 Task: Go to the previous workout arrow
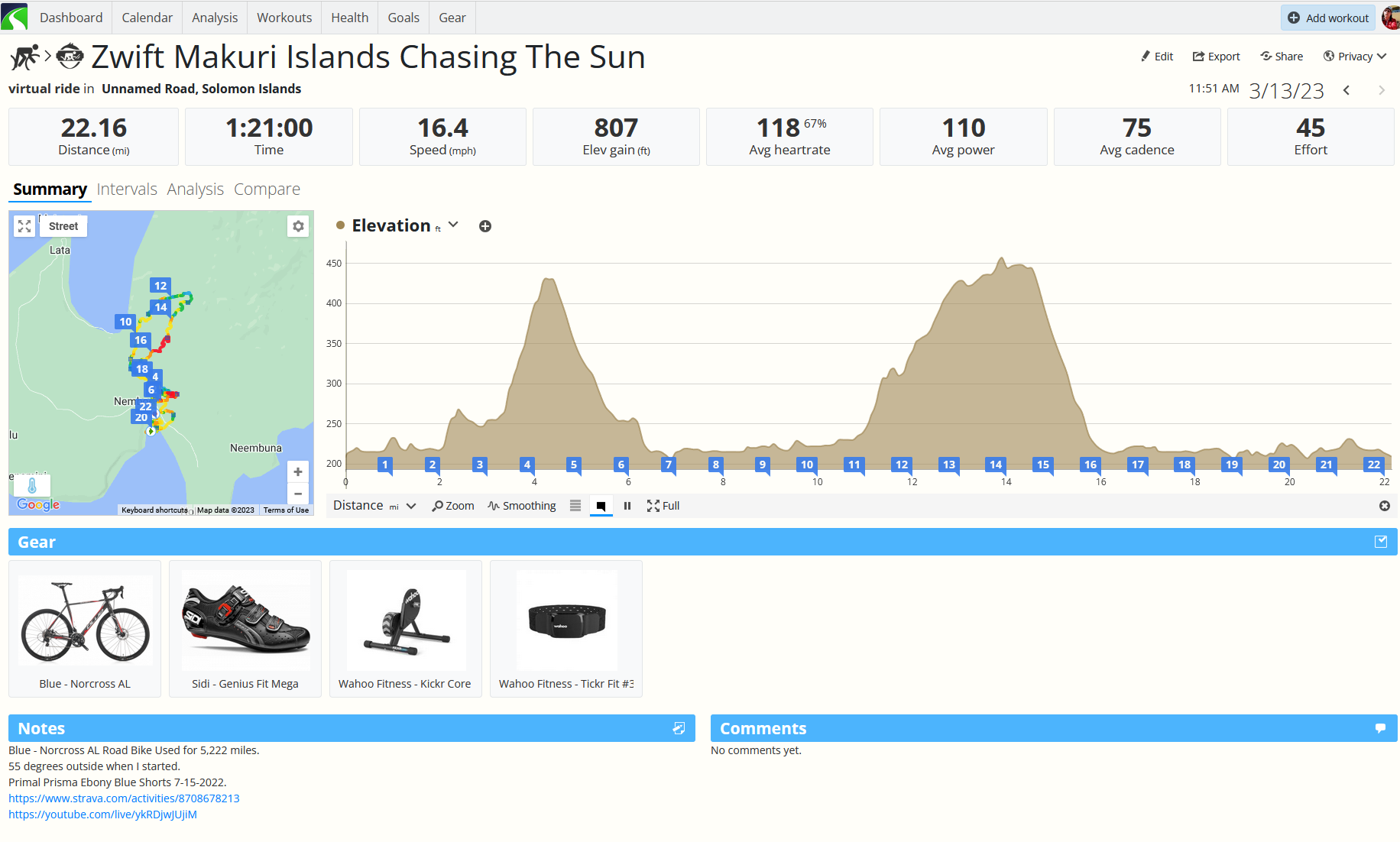point(1347,91)
